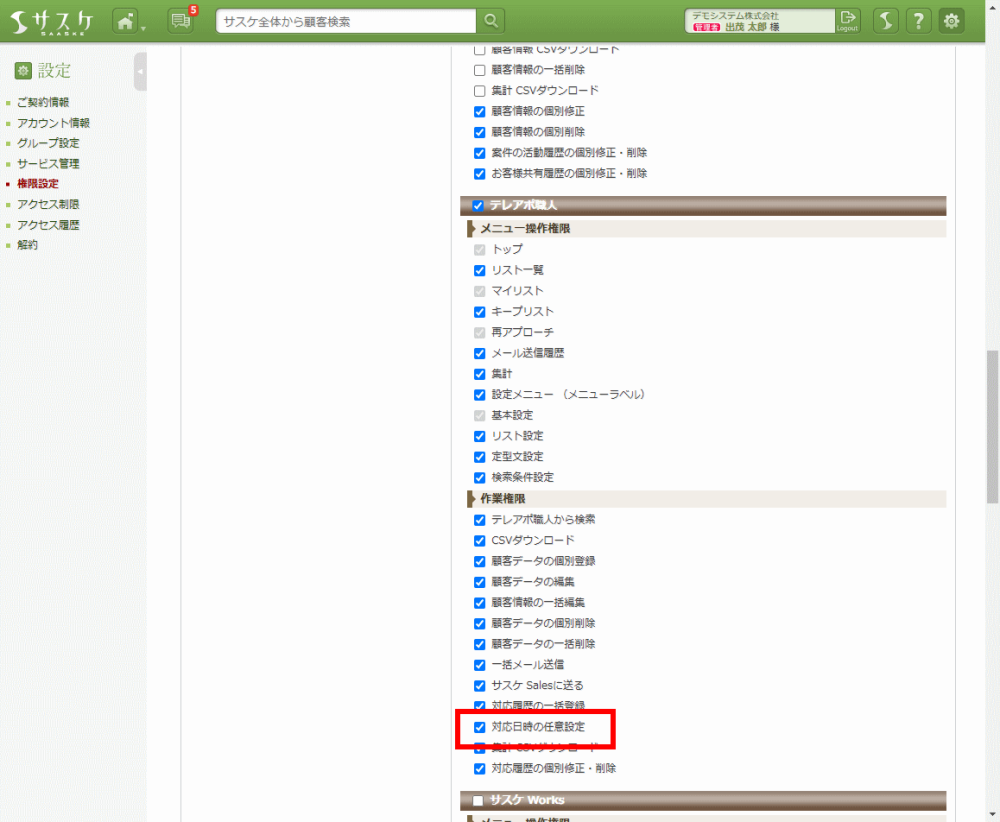Focus the サスケ全体から顧客検索 search field
The width and height of the screenshot is (1000, 822).
pos(346,21)
